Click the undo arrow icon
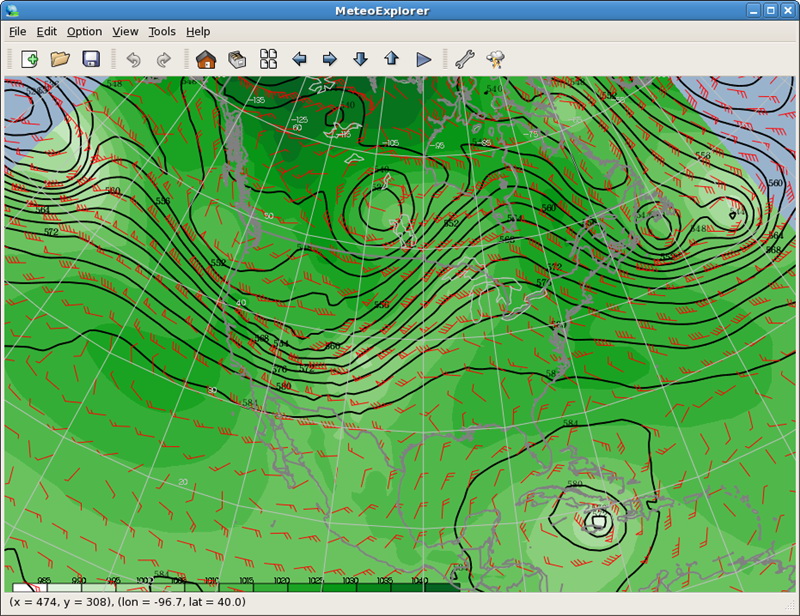 pyautogui.click(x=133, y=60)
